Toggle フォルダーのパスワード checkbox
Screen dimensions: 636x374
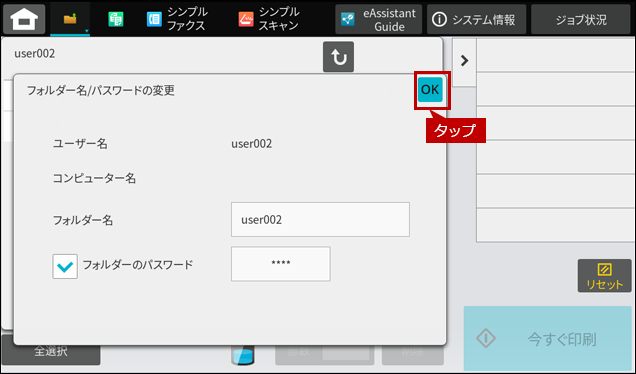click(65, 267)
